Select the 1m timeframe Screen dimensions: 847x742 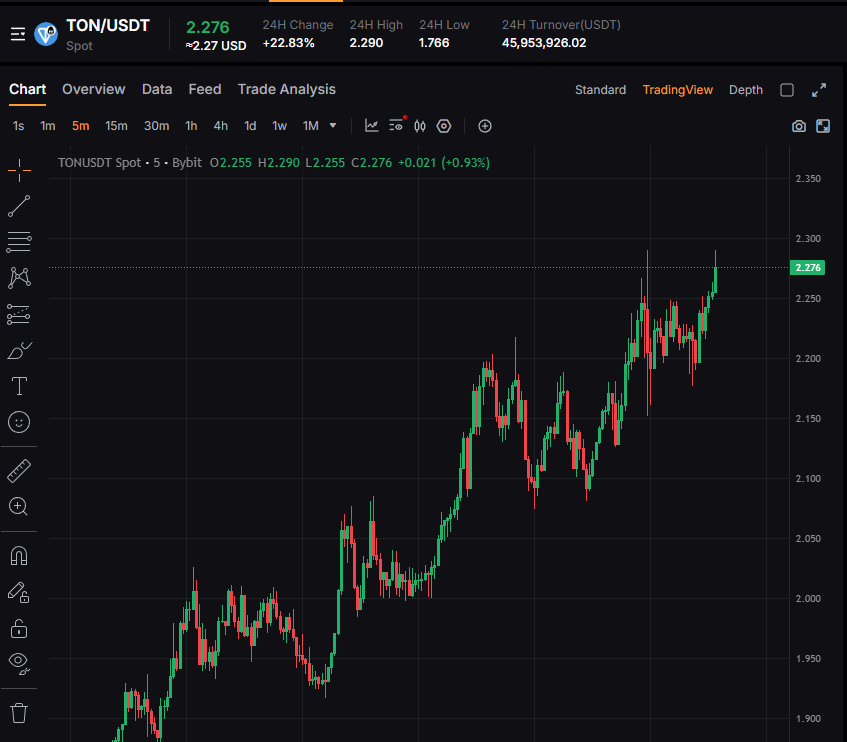(x=48, y=126)
